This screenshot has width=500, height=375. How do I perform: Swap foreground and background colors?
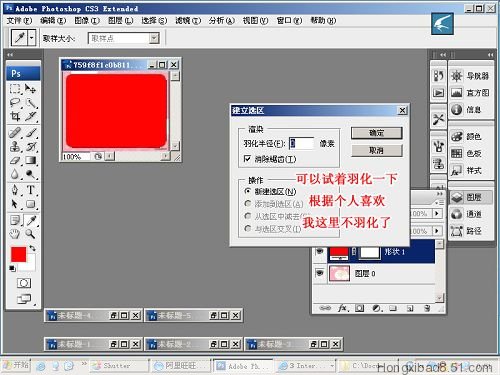[33, 248]
